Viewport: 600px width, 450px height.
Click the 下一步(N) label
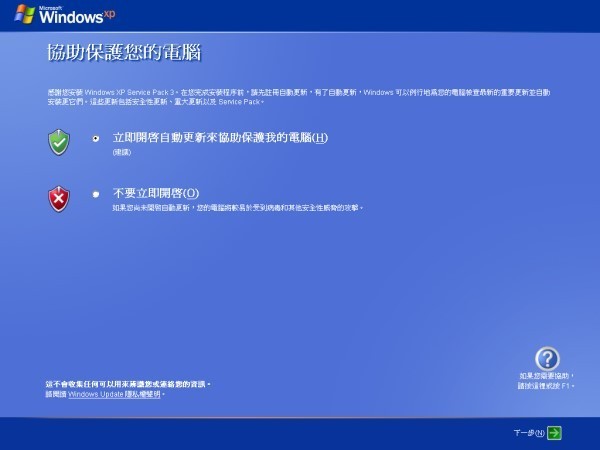point(529,433)
